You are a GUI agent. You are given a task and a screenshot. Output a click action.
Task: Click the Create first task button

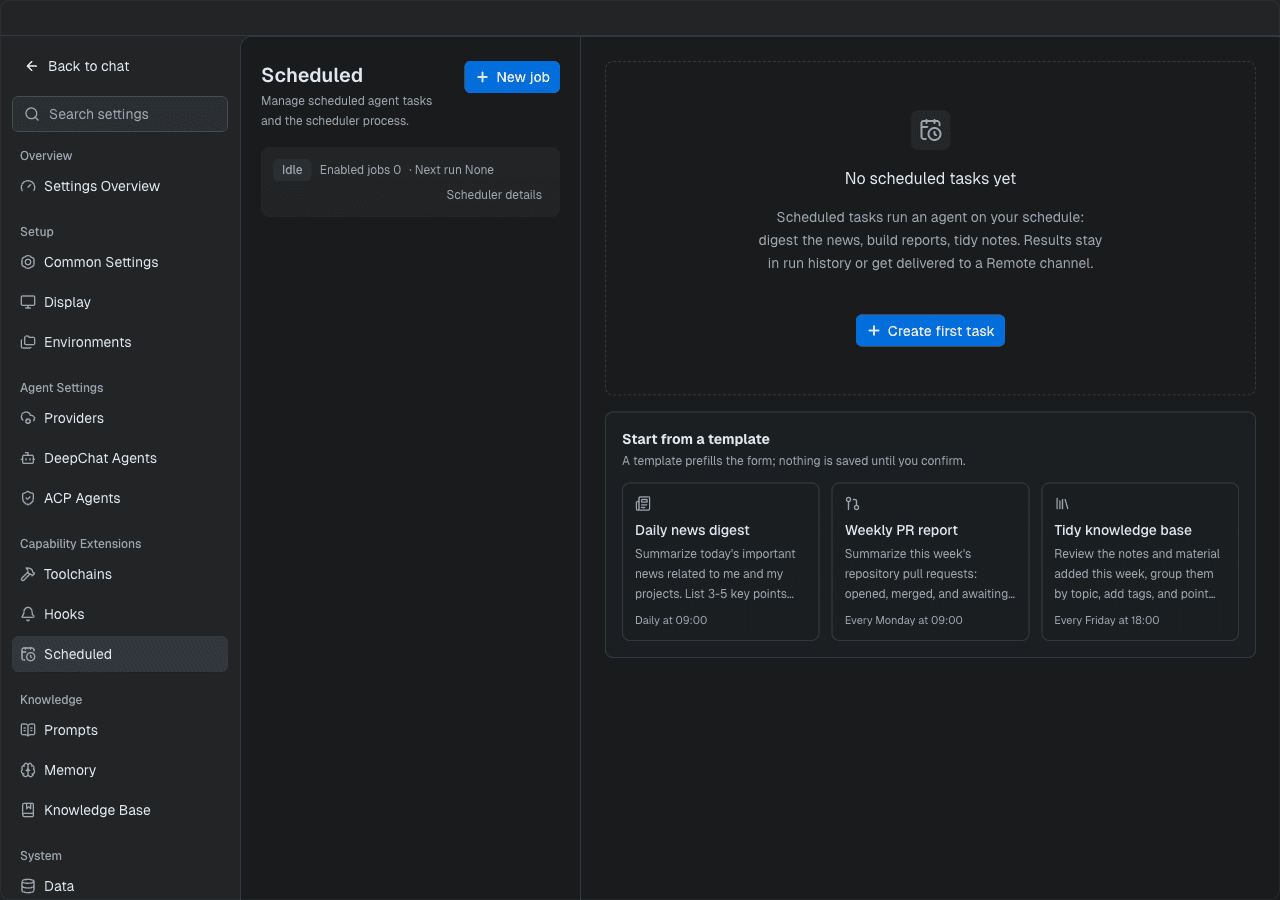[x=930, y=331]
